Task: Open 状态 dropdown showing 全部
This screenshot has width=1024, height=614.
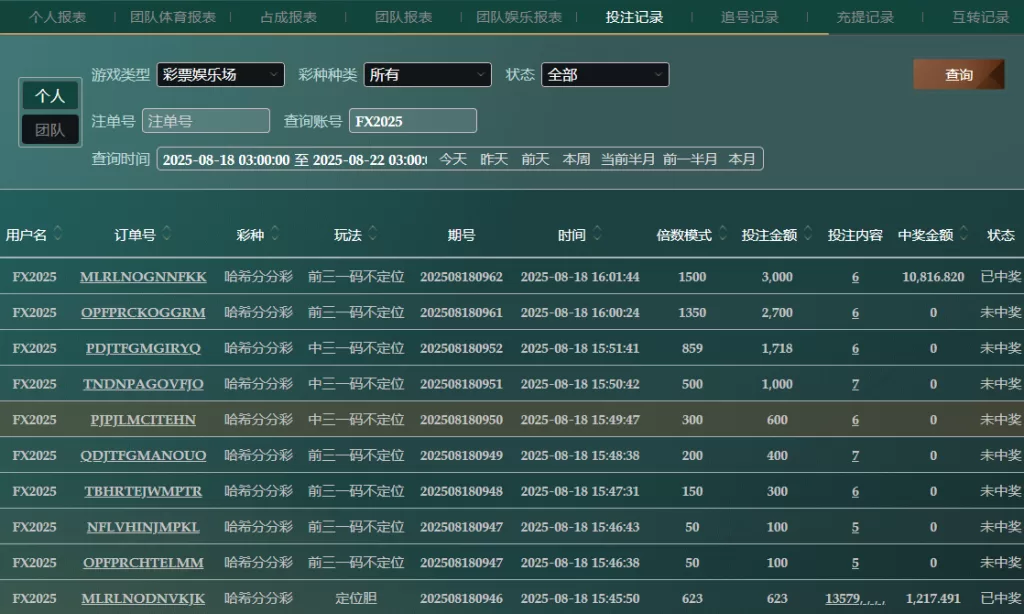Action: tap(605, 74)
